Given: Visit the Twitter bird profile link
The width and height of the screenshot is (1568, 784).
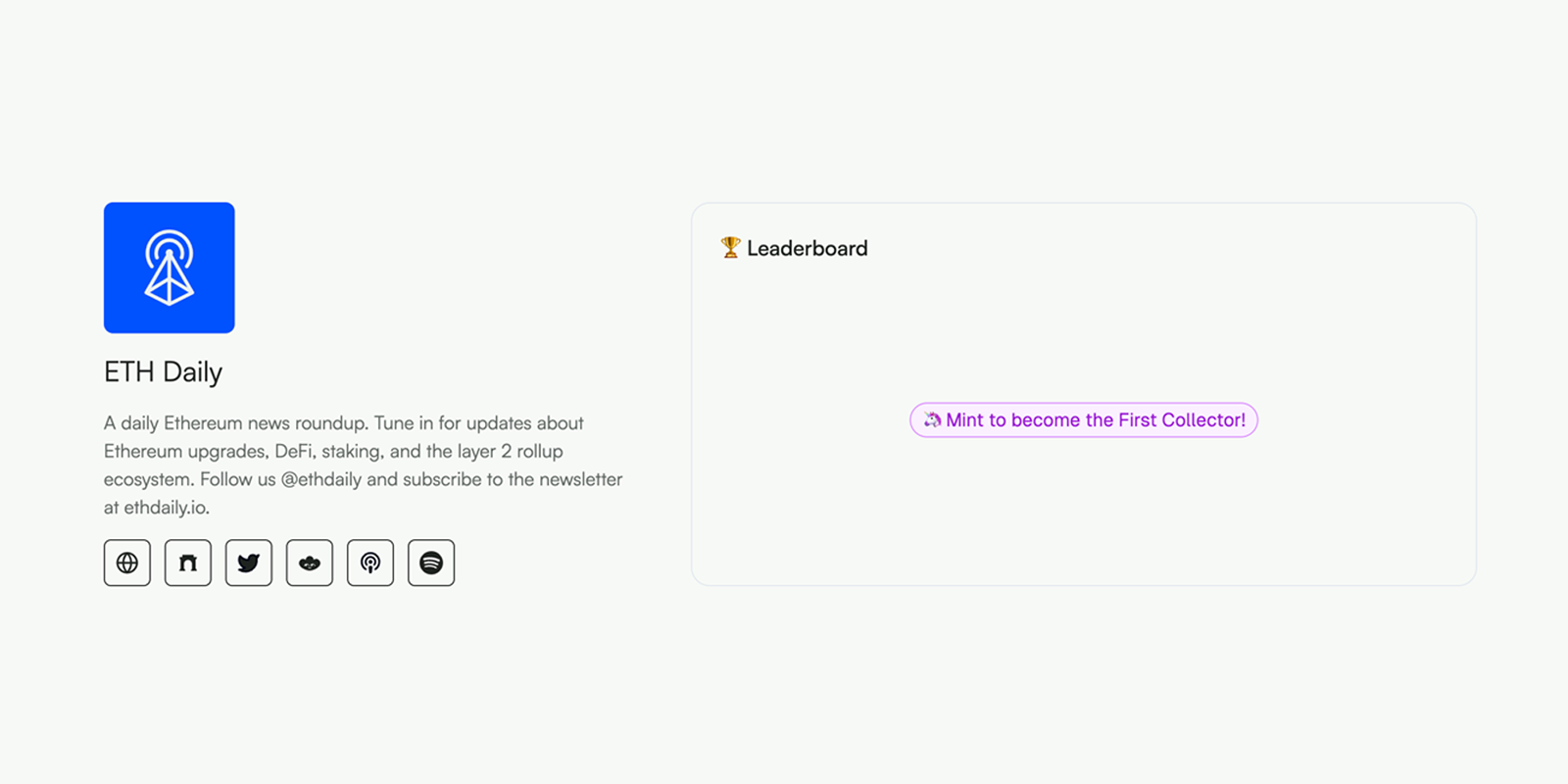Looking at the screenshot, I should (x=249, y=563).
